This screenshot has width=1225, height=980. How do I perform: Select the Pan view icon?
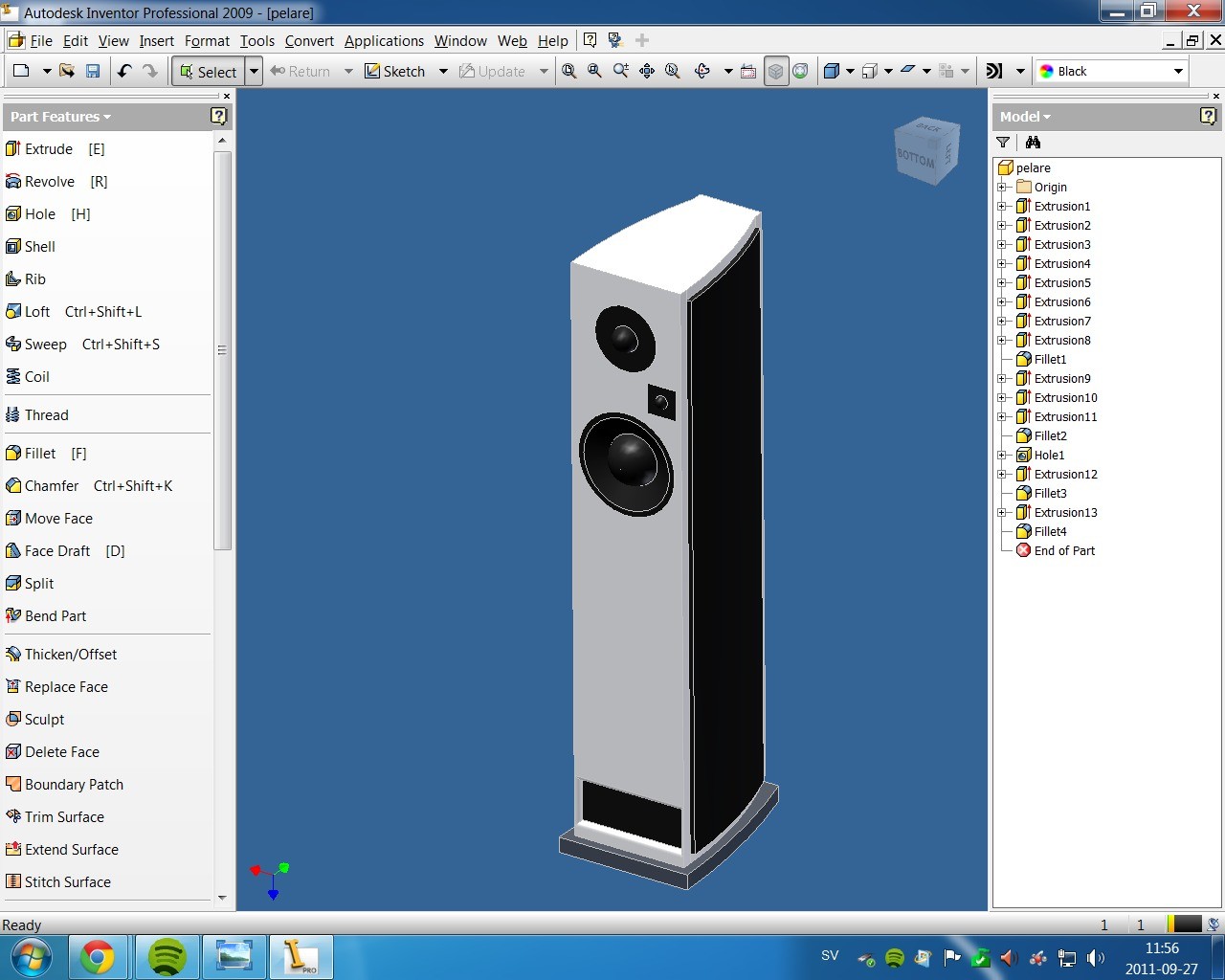point(647,71)
